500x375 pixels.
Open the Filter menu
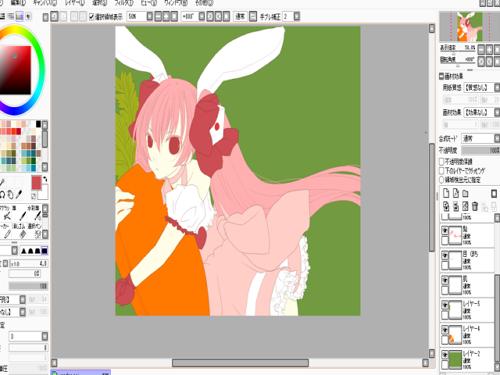click(x=124, y=3)
